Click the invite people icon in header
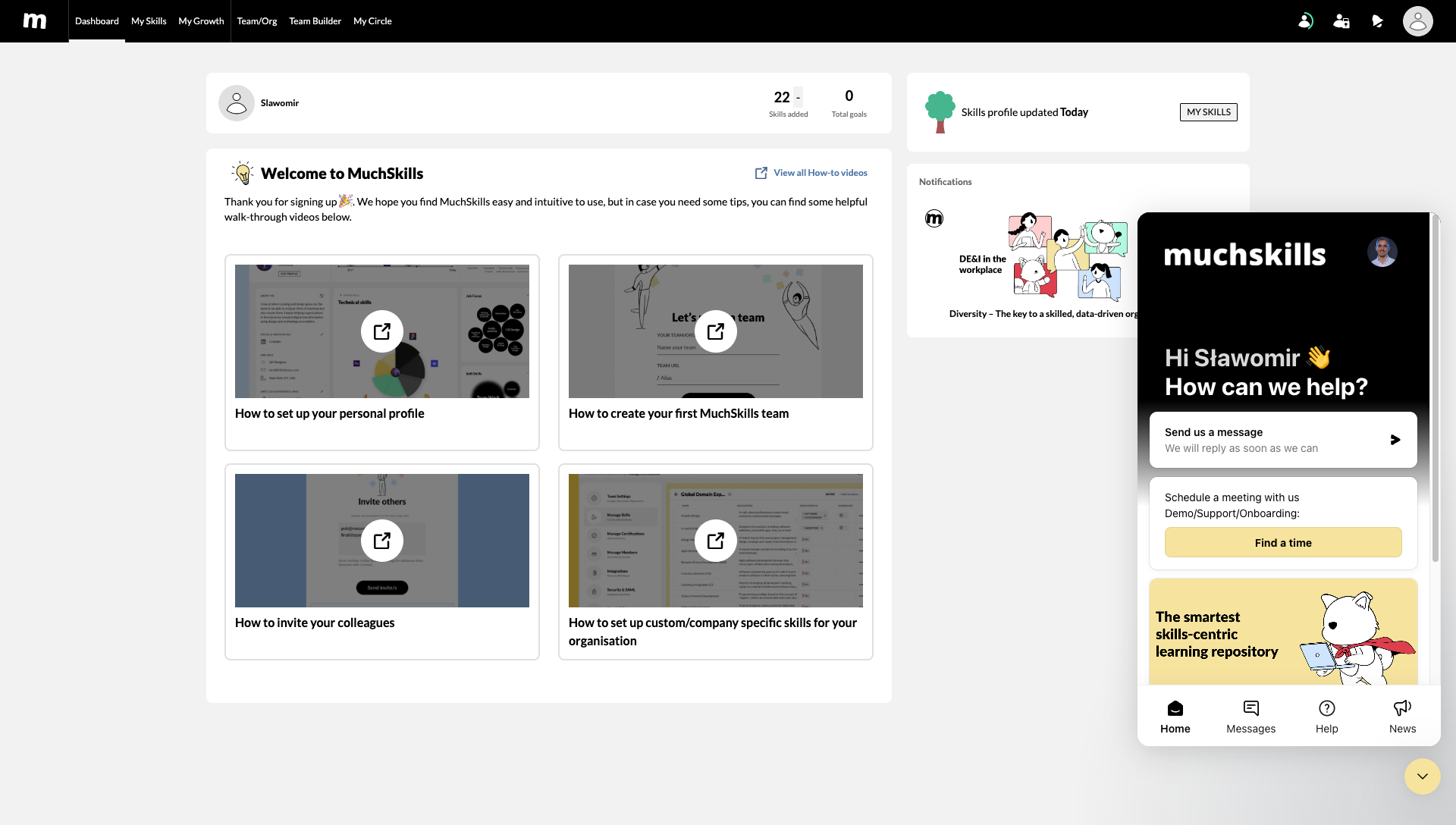This screenshot has height=825, width=1456. pyautogui.click(x=1341, y=21)
